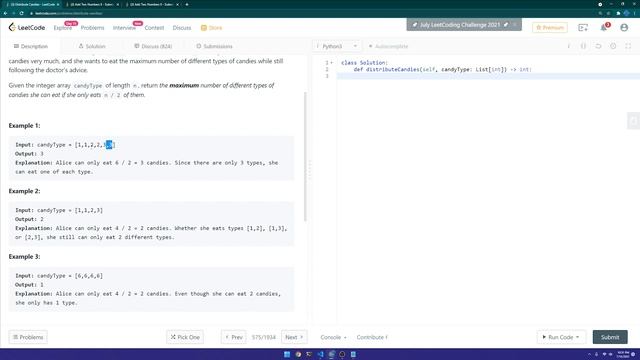This screenshot has height=360, width=640.
Task: Click the taskbar clock
Action: click(623, 354)
